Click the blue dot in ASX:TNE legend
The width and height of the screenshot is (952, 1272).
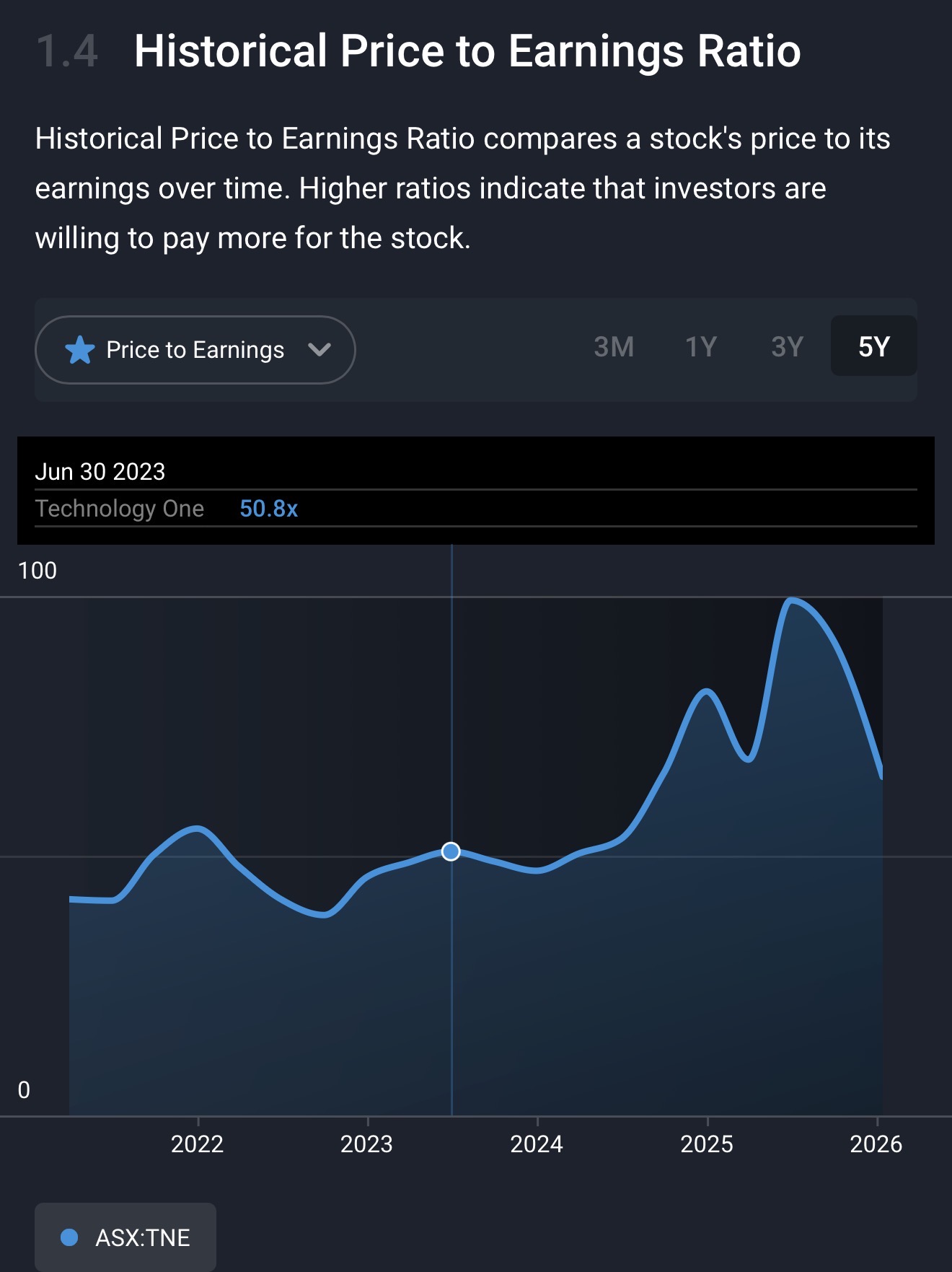(69, 1237)
